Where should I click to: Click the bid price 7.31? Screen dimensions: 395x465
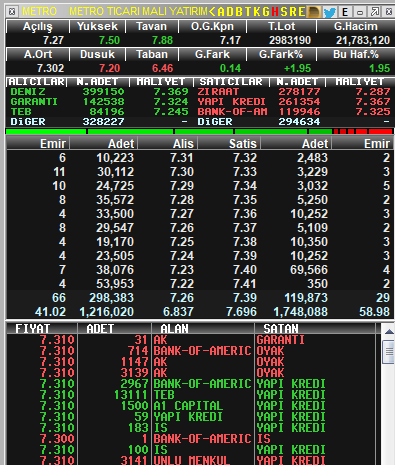click(x=182, y=158)
